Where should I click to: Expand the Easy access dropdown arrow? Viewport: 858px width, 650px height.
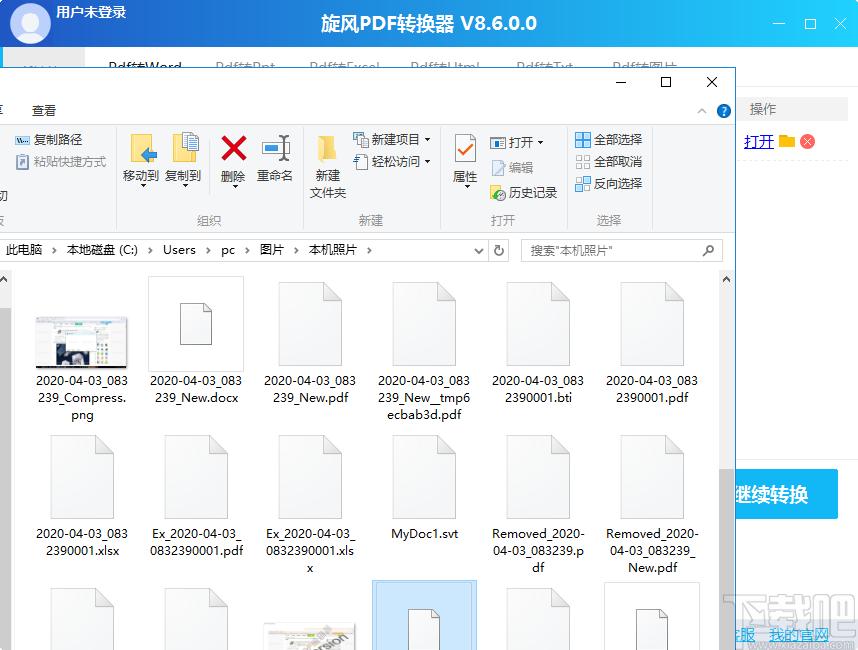pos(427,161)
